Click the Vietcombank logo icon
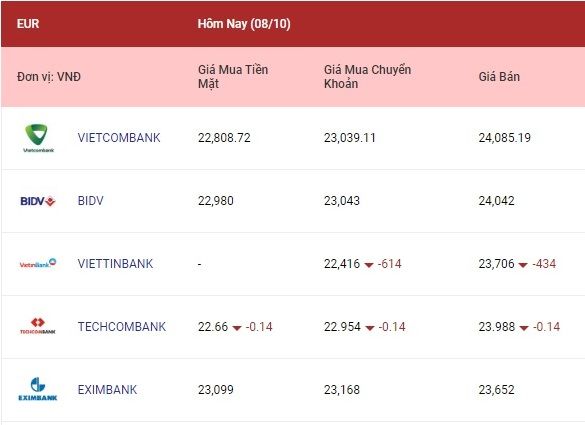585x425 pixels. point(38,138)
